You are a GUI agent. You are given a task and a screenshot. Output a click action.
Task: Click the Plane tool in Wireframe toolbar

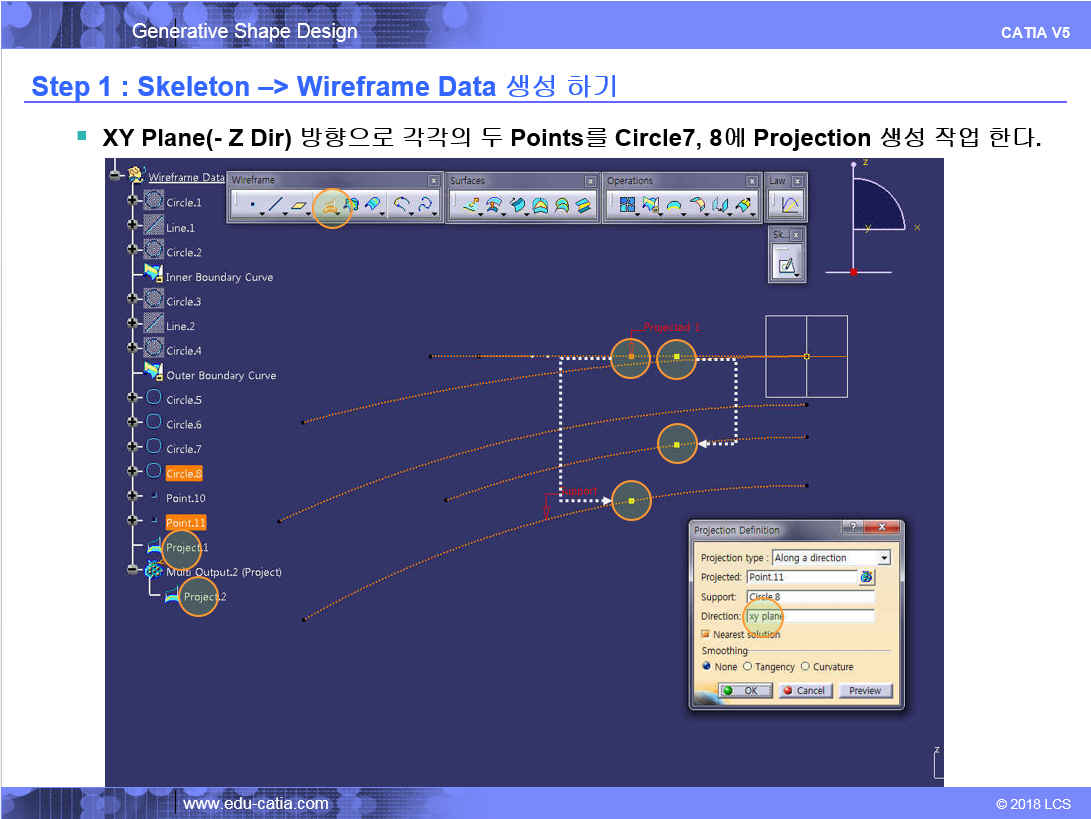[x=298, y=206]
